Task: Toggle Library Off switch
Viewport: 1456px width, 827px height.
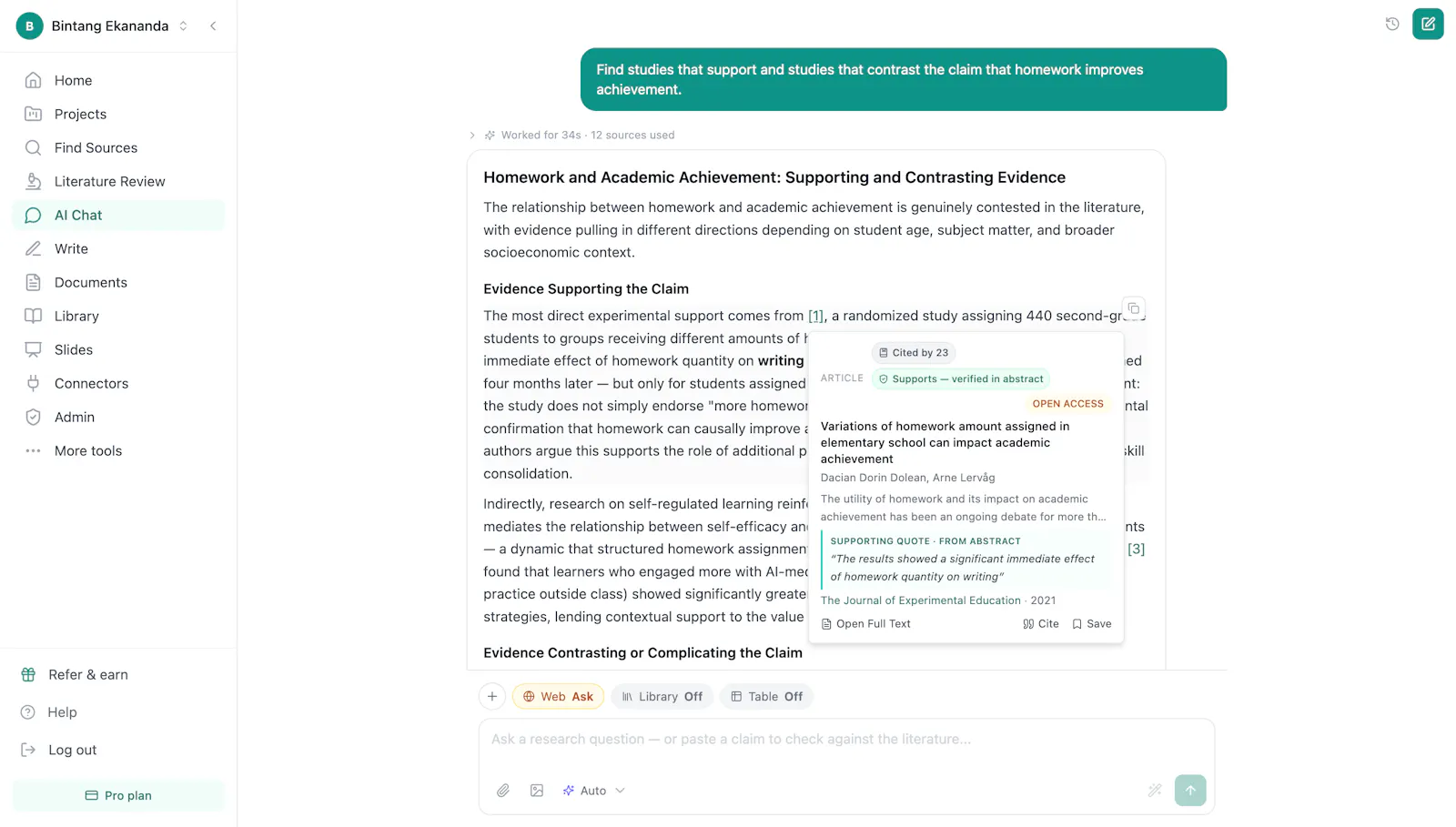Action: coord(662,697)
